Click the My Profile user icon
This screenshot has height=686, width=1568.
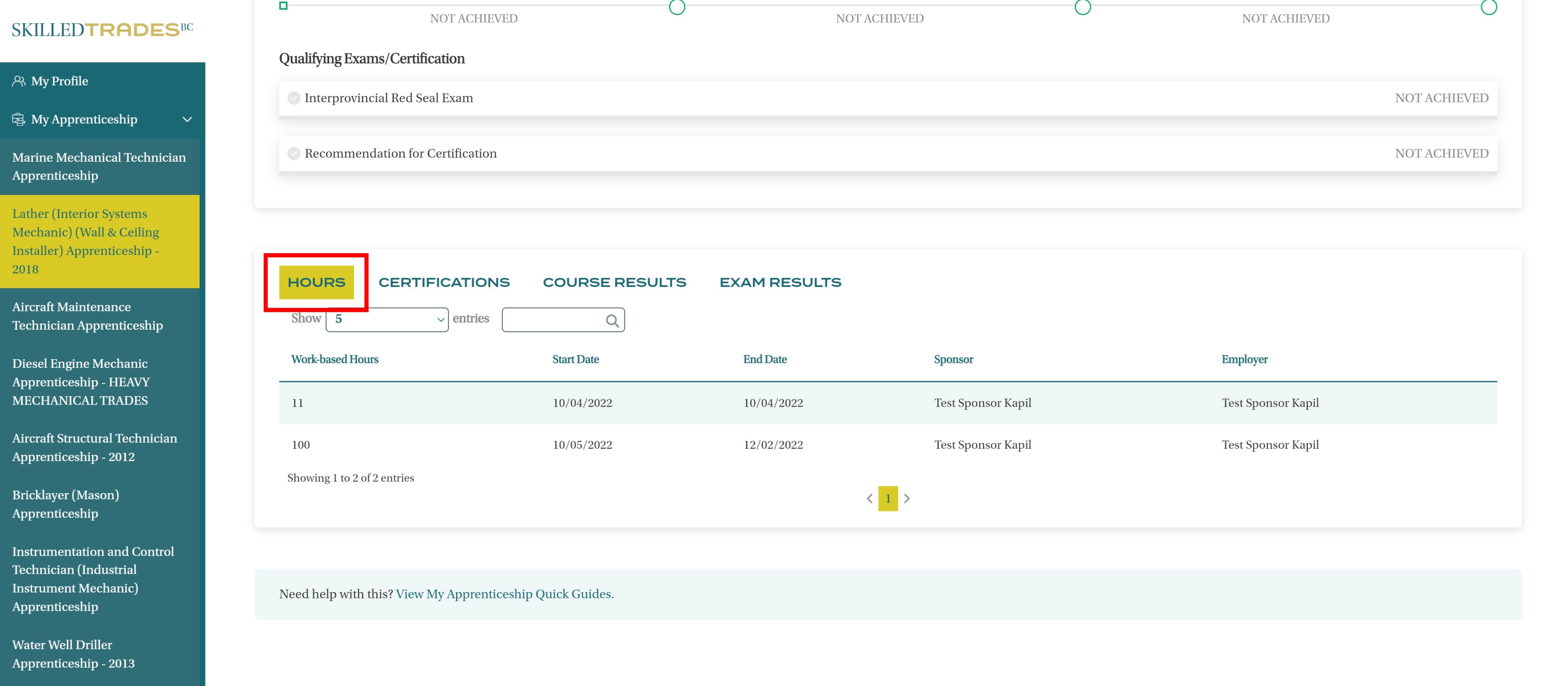click(19, 81)
